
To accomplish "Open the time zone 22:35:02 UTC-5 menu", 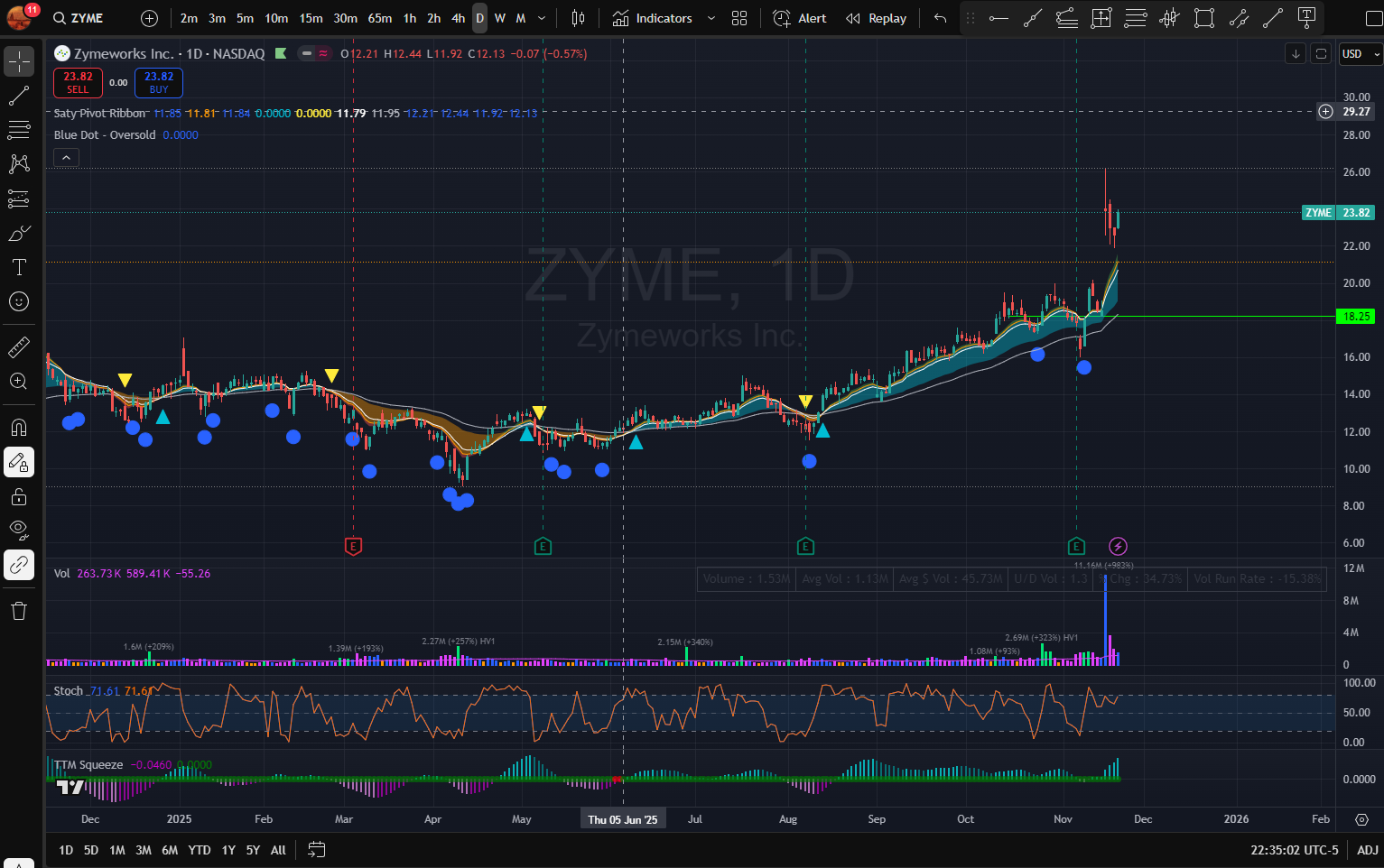I will pyautogui.click(x=1295, y=850).
